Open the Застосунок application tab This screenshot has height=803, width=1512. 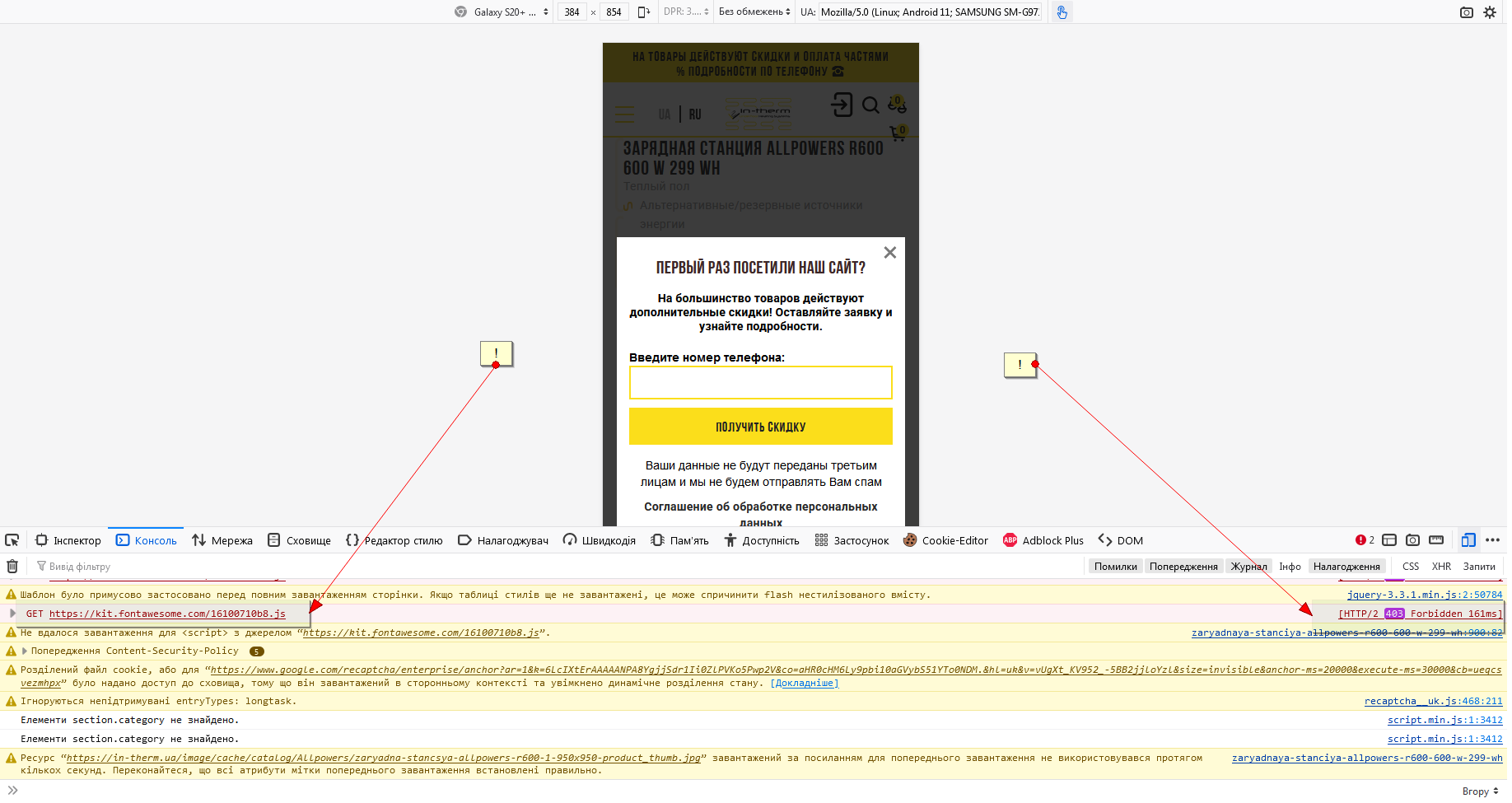pyautogui.click(x=852, y=540)
